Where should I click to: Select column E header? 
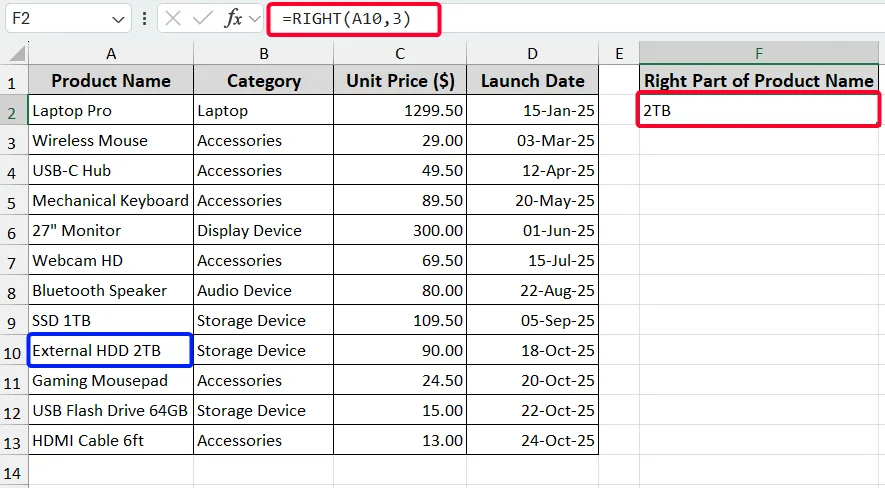[x=619, y=53]
